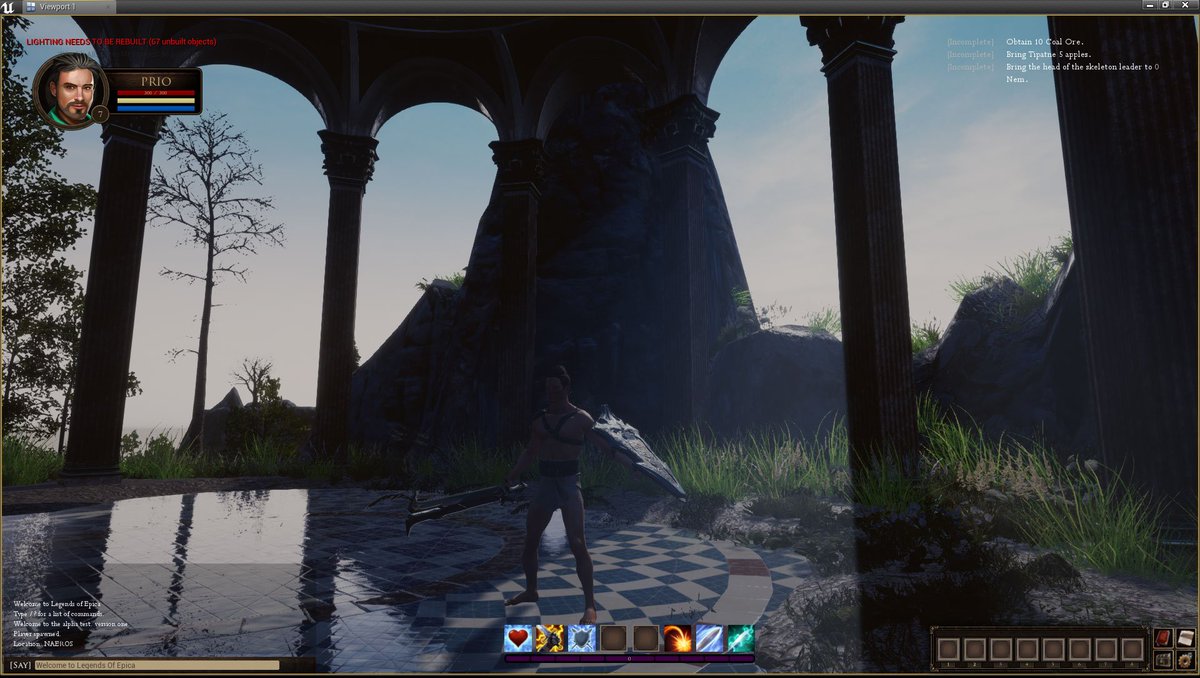1200x678 pixels.
Task: Click the list of commands hint line
Action: tap(58, 614)
